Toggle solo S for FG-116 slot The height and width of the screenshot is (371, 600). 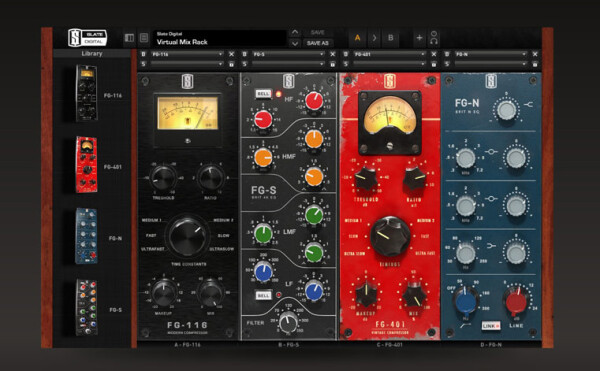pos(143,64)
